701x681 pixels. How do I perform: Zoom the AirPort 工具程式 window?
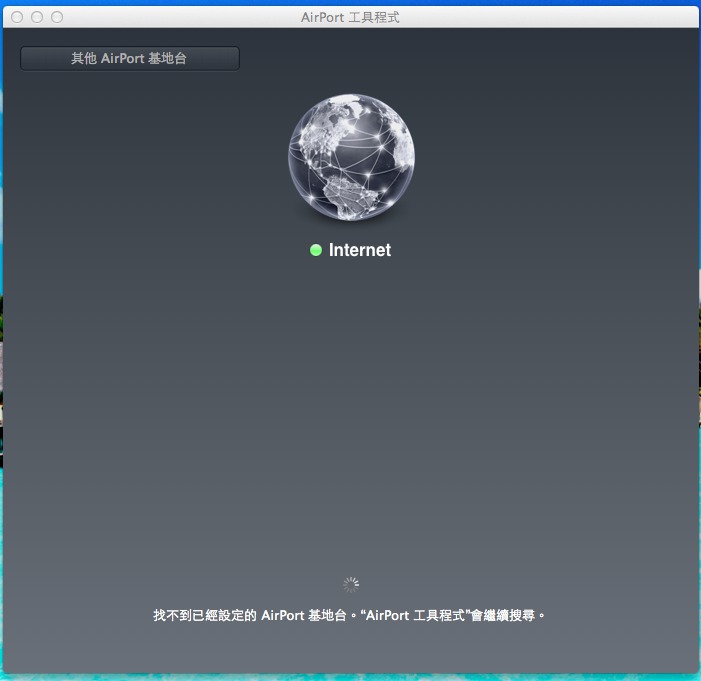57,17
